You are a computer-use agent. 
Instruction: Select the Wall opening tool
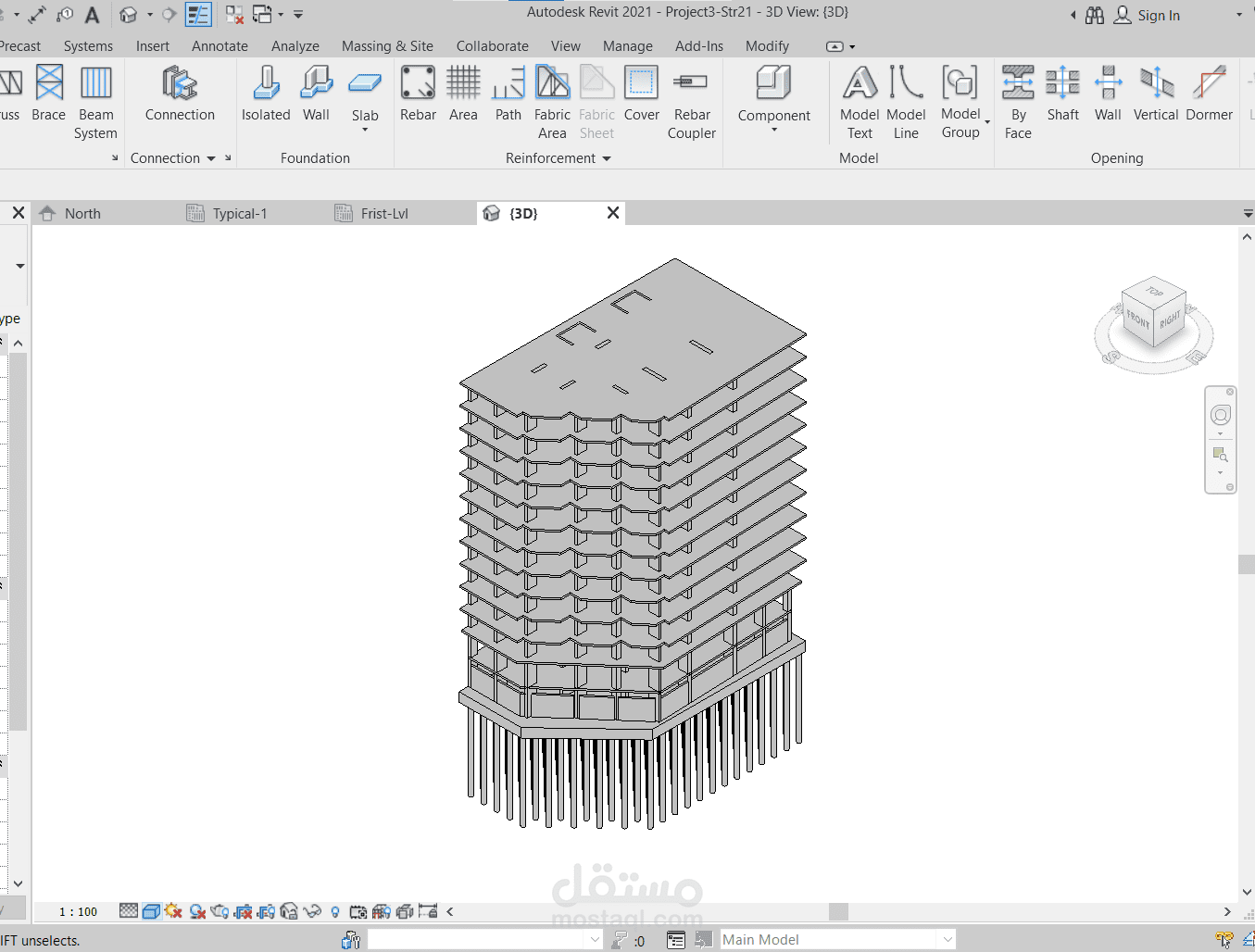point(1108,94)
